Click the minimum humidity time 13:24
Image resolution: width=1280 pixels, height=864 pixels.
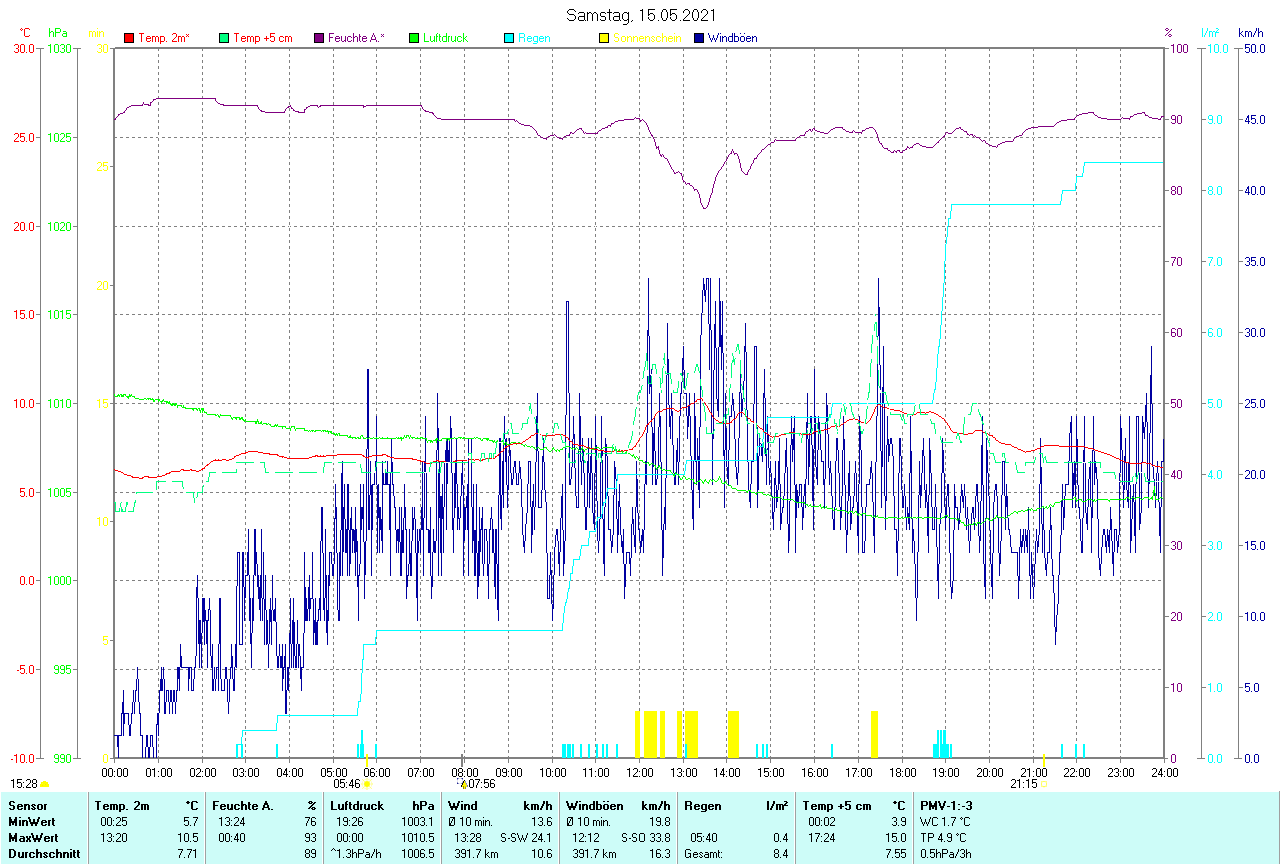click(x=232, y=821)
